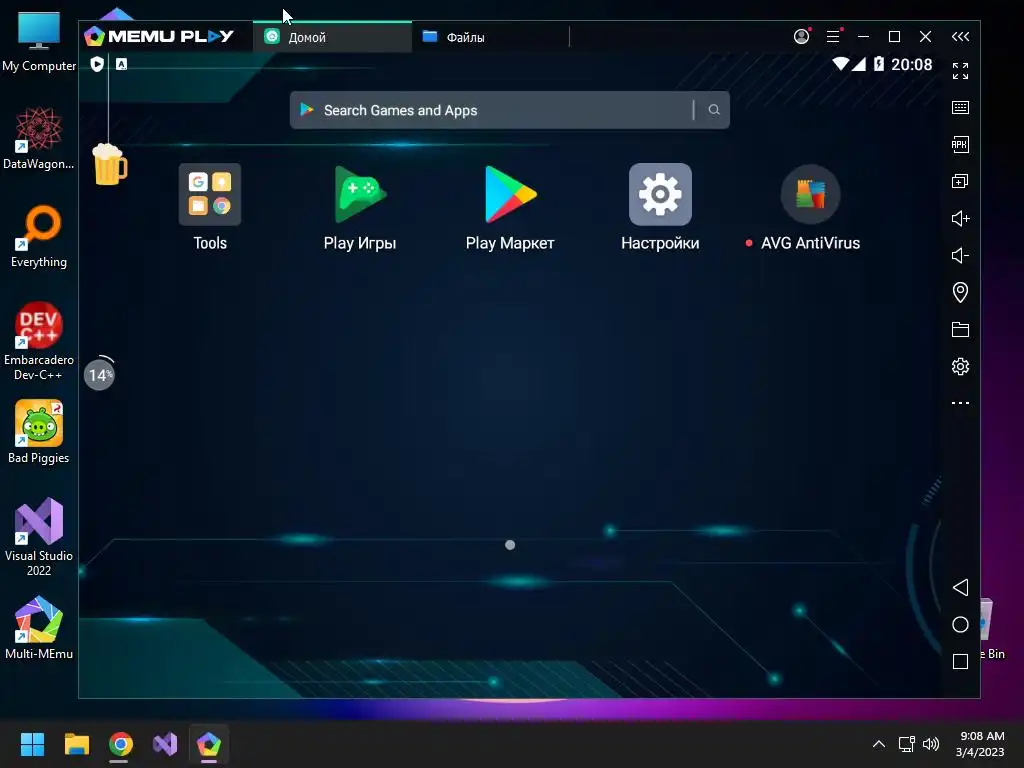Open Google Chrome from the taskbar
Viewport: 1024px width, 768px height.
(x=121, y=744)
